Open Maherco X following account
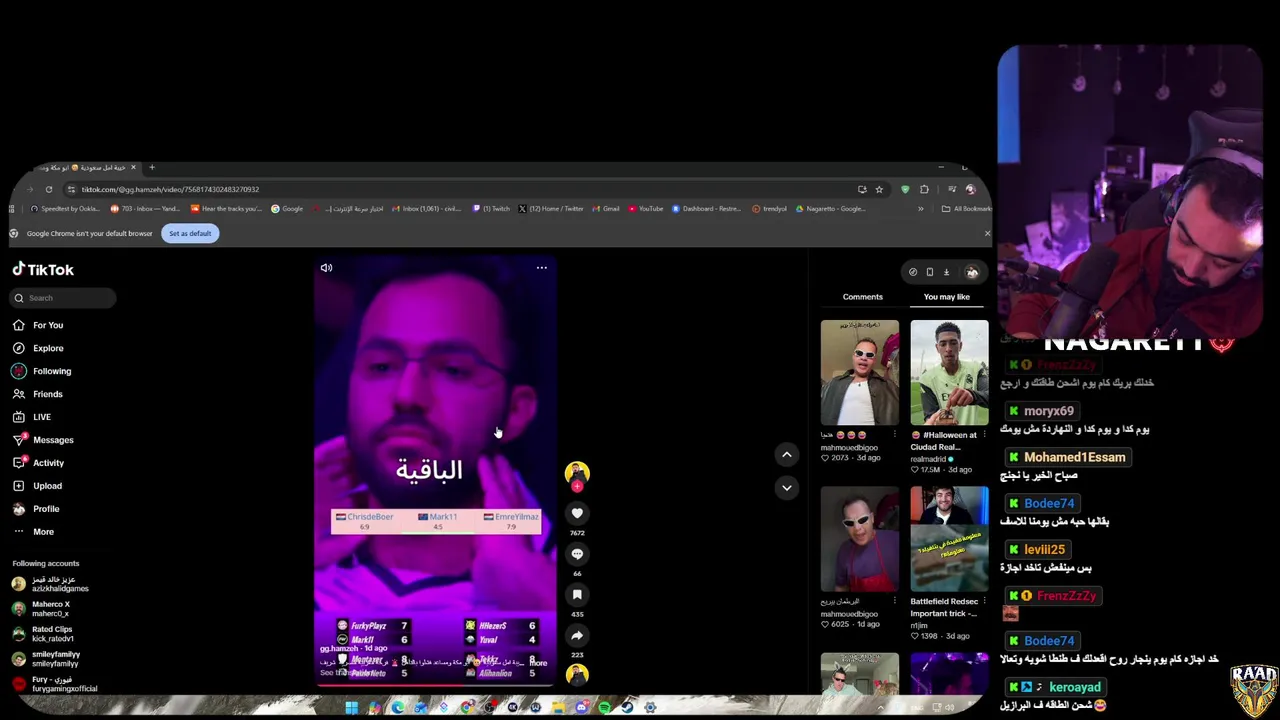 pyautogui.click(x=40, y=609)
